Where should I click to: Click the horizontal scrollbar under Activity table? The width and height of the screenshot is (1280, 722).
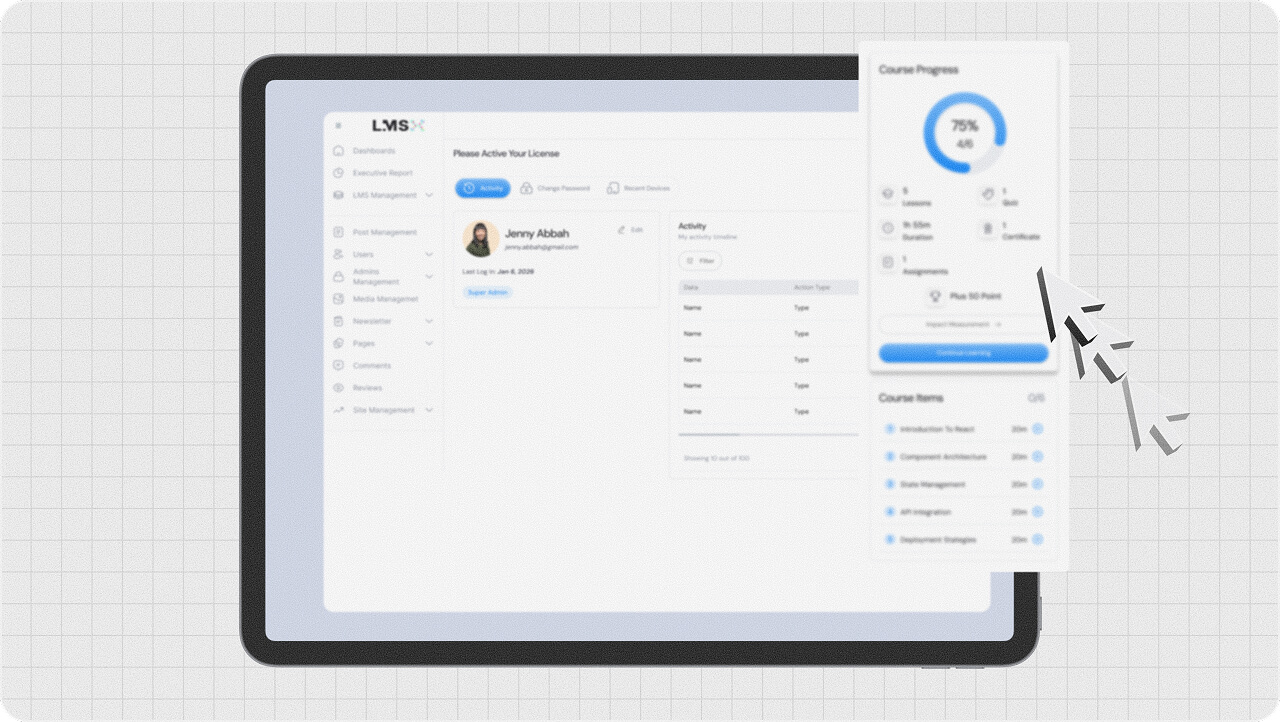tap(709, 435)
